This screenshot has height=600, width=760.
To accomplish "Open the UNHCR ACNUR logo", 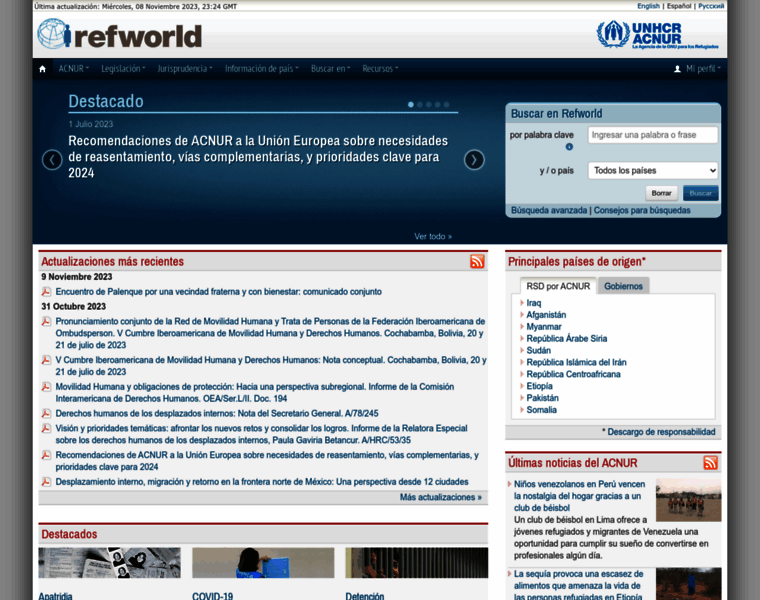I will pyautogui.click(x=658, y=34).
